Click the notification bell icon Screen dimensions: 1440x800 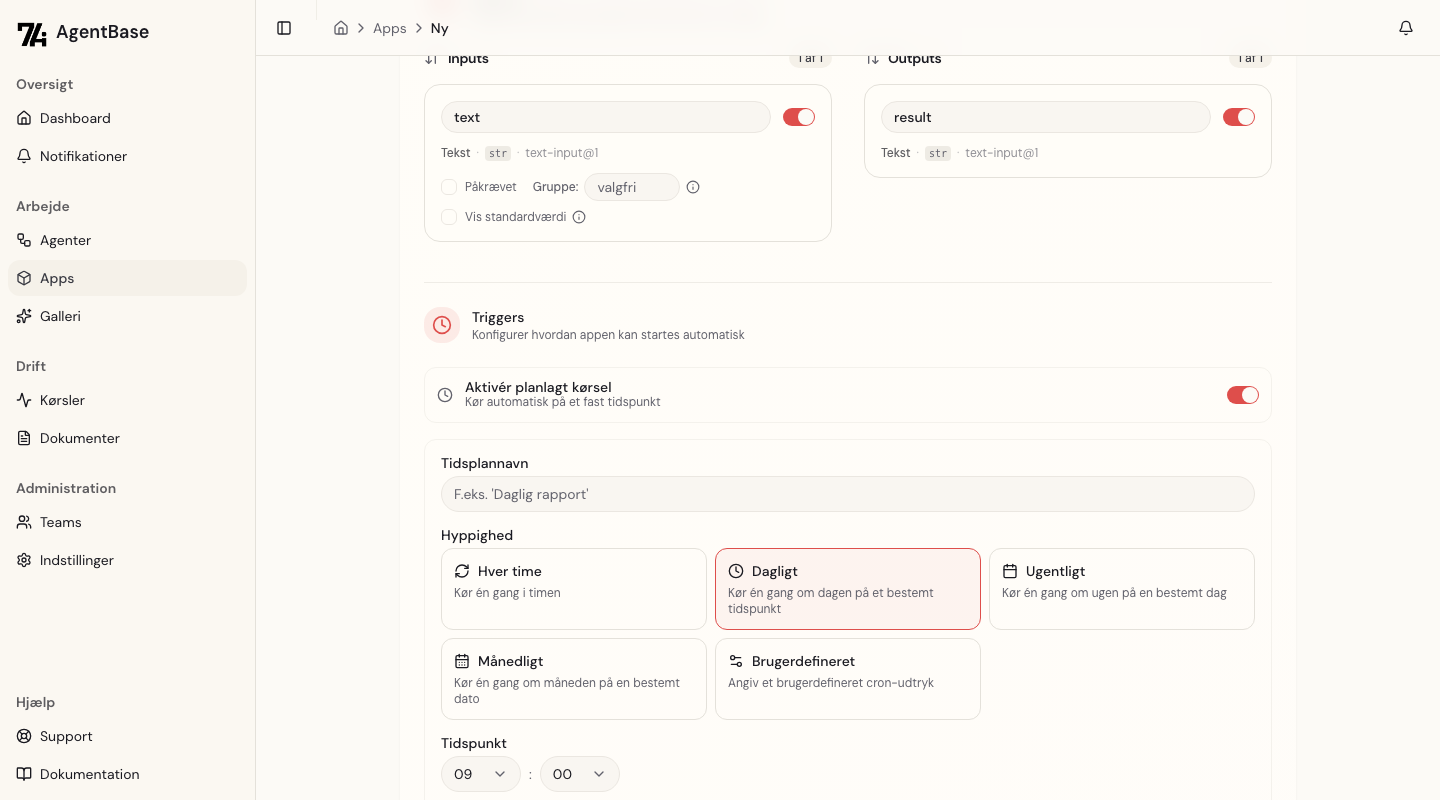[1405, 28]
